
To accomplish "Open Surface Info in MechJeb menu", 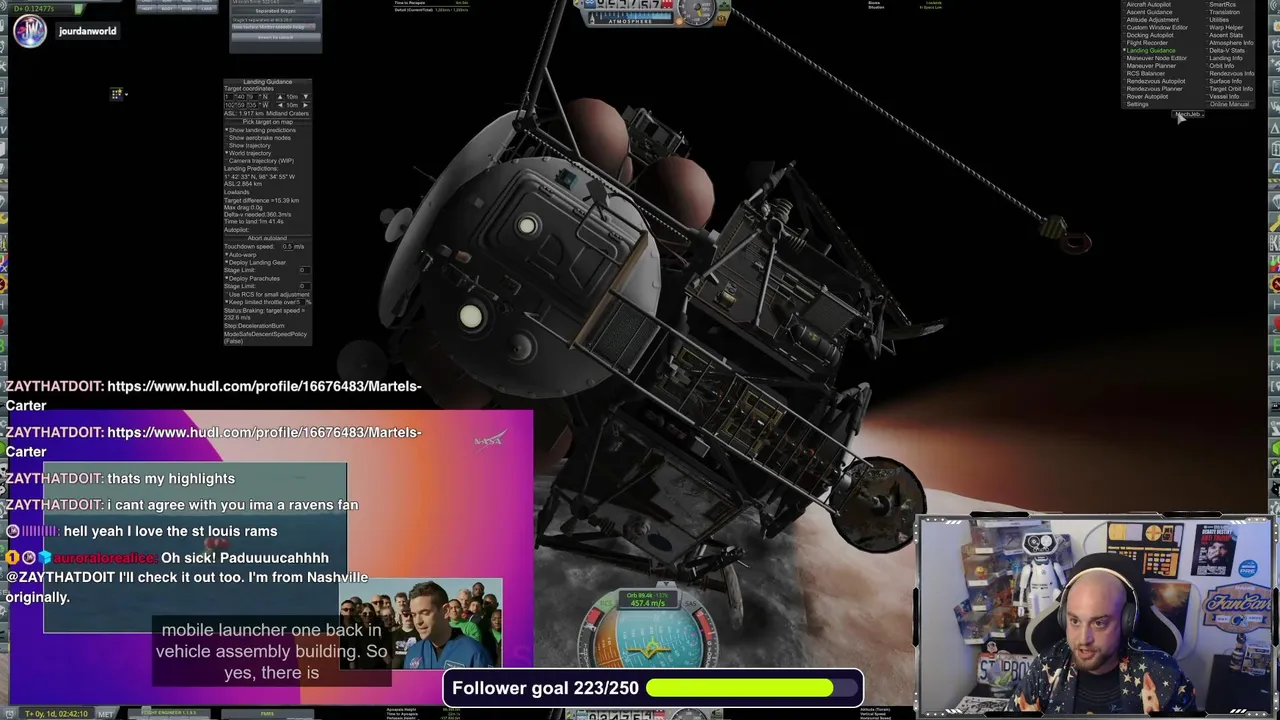I will pyautogui.click(x=1225, y=81).
